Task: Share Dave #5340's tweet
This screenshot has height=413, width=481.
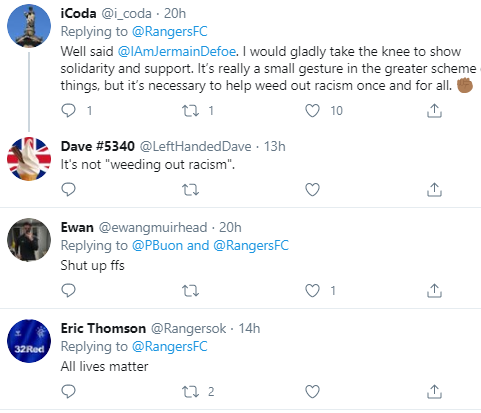Action: tap(434, 190)
